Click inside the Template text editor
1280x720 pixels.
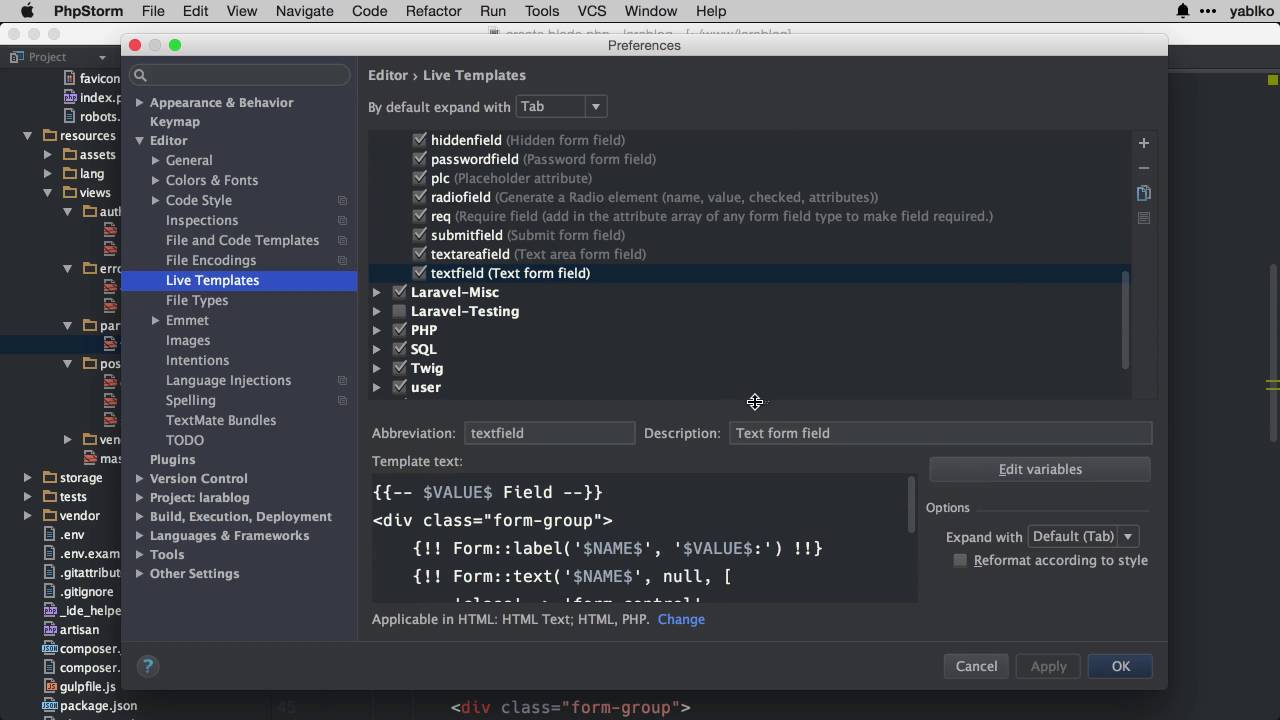pyautogui.click(x=640, y=538)
